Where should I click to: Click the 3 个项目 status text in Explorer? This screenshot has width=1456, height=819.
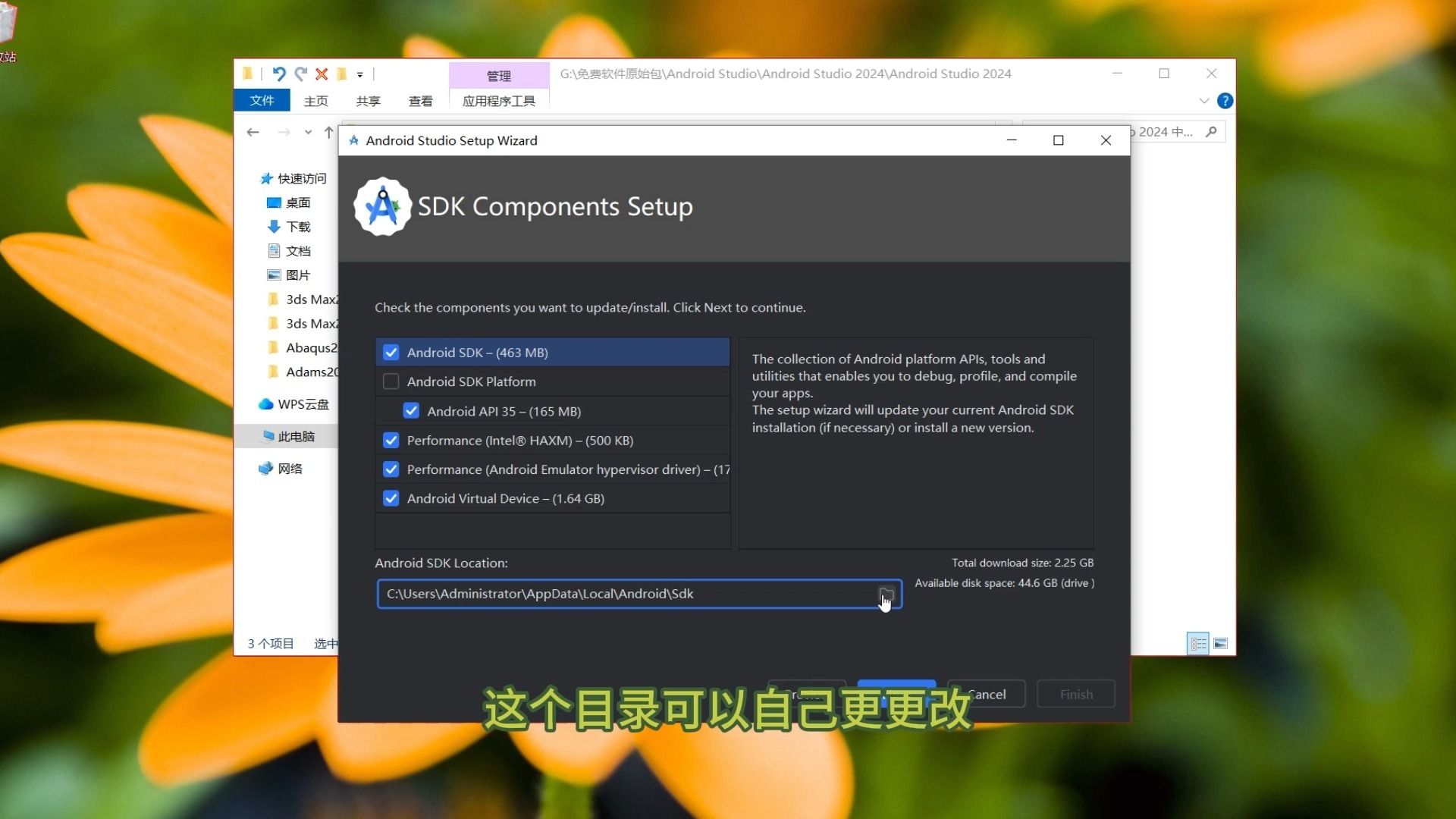(x=271, y=644)
